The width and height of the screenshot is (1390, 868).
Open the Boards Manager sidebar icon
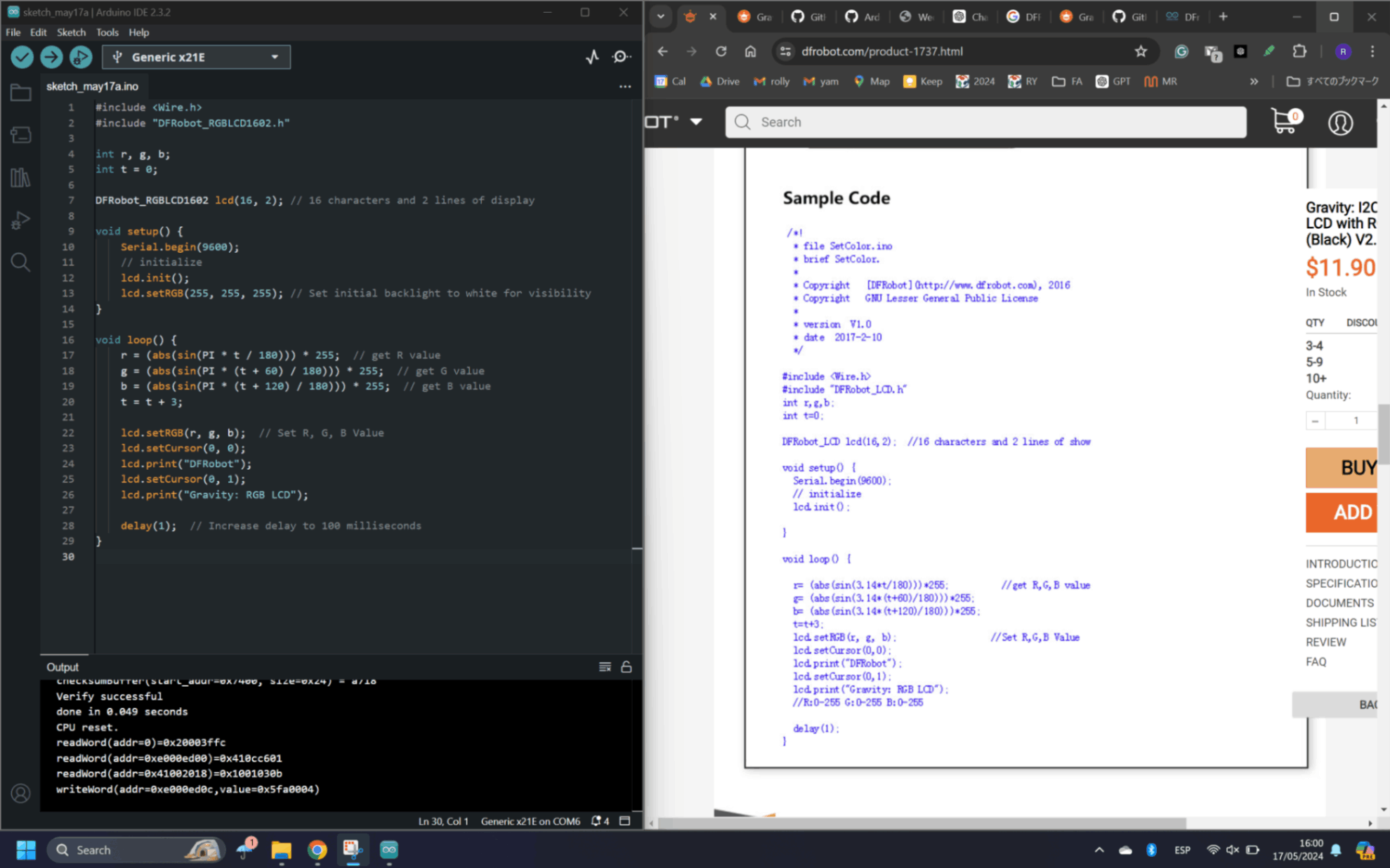coord(20,135)
